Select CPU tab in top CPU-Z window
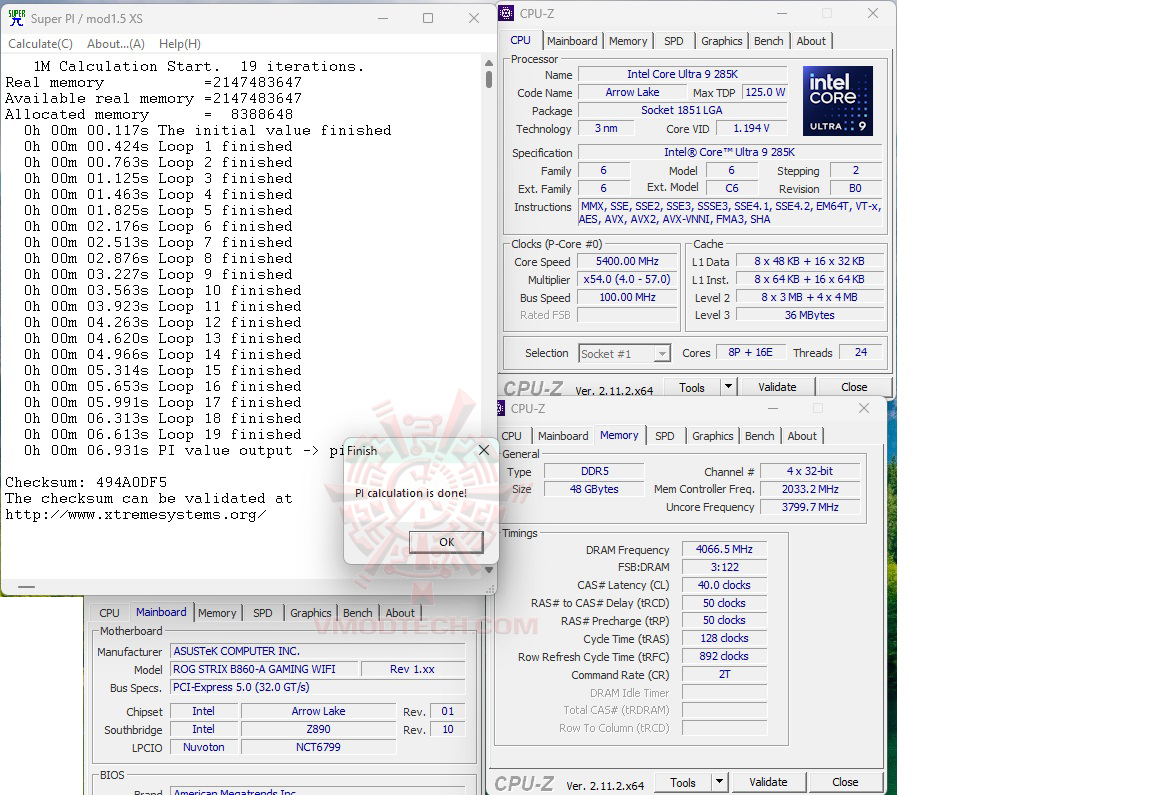Viewport: 1152px width, 795px height. pos(520,40)
